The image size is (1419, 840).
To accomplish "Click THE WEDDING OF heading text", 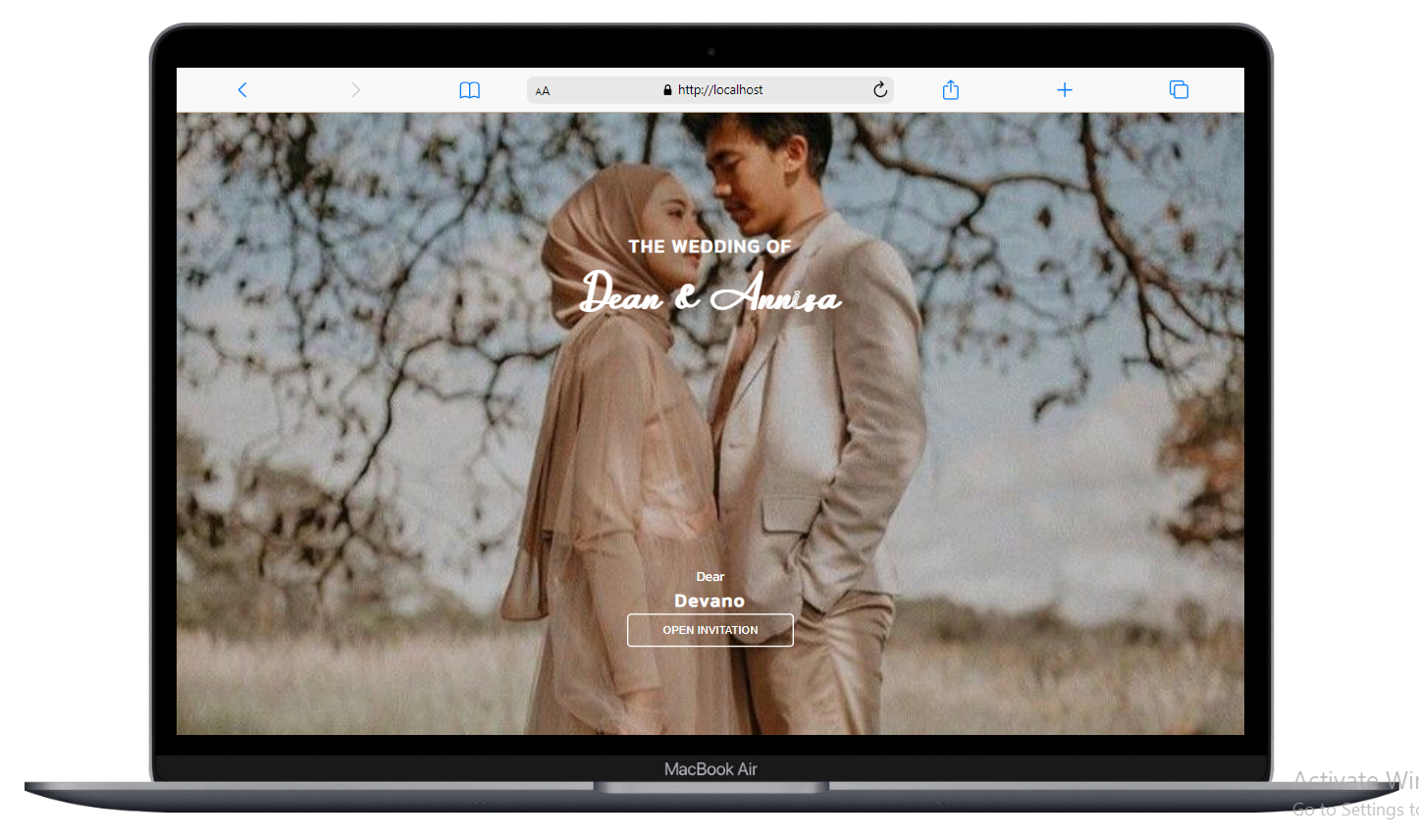I will [x=709, y=246].
